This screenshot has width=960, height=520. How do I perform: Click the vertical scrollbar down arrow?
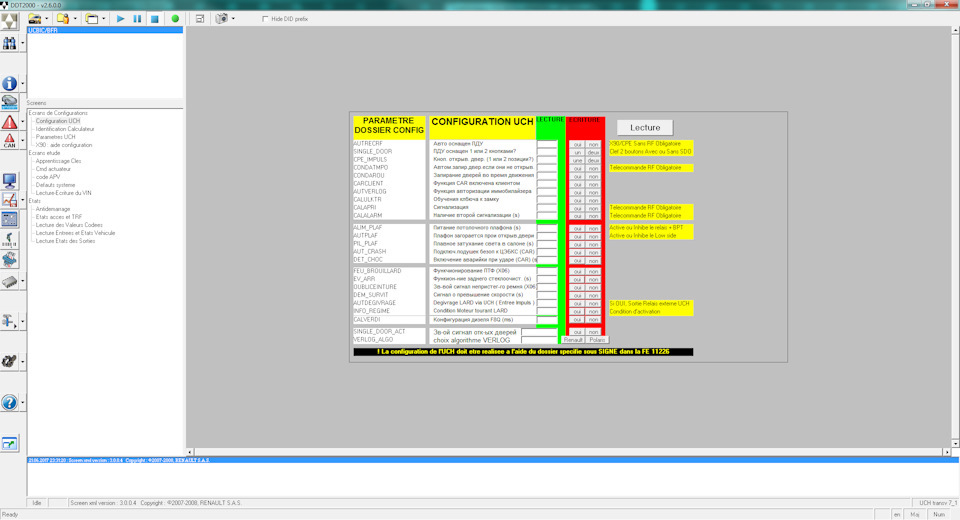(955, 443)
